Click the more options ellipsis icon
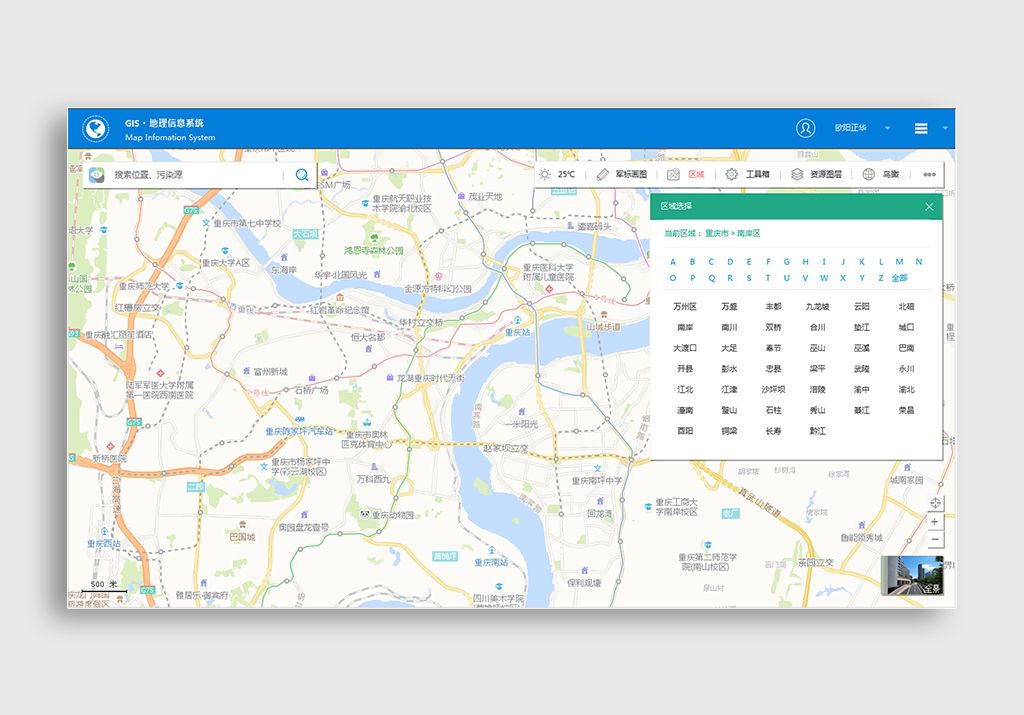1024x715 pixels. click(x=929, y=174)
